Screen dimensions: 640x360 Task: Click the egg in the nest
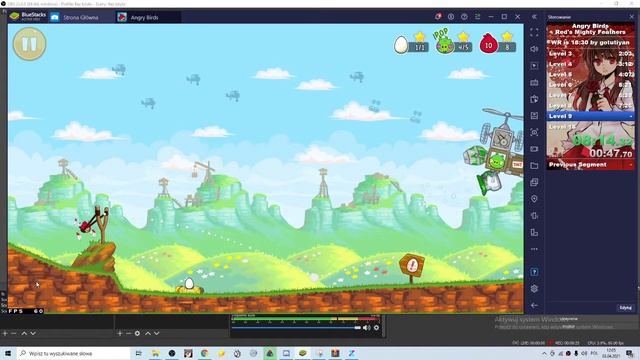[189, 284]
